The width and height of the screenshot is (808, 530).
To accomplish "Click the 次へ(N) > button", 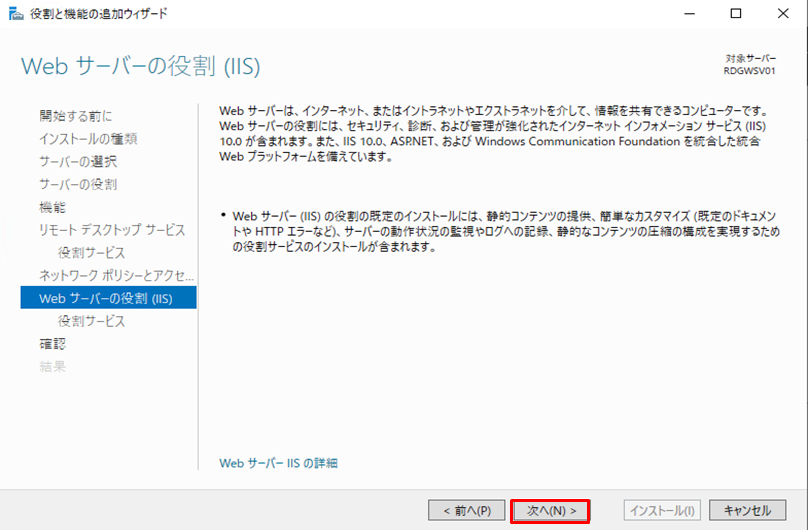I will click(550, 511).
